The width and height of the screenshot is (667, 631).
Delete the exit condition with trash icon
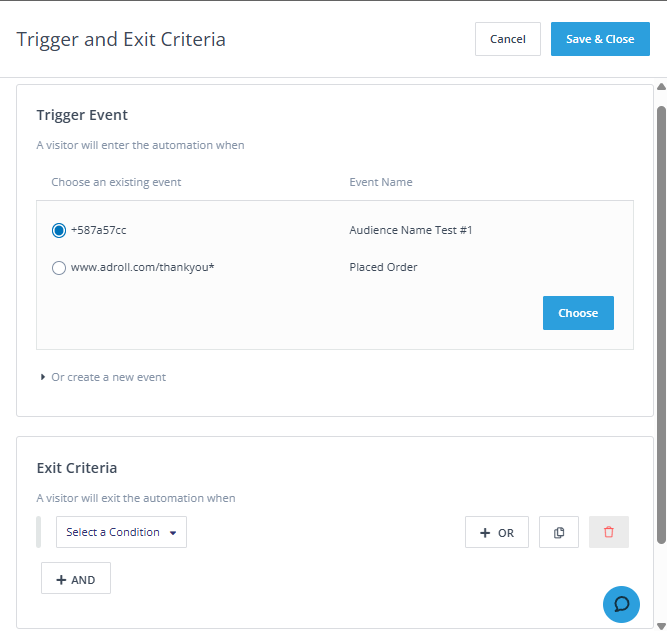609,533
